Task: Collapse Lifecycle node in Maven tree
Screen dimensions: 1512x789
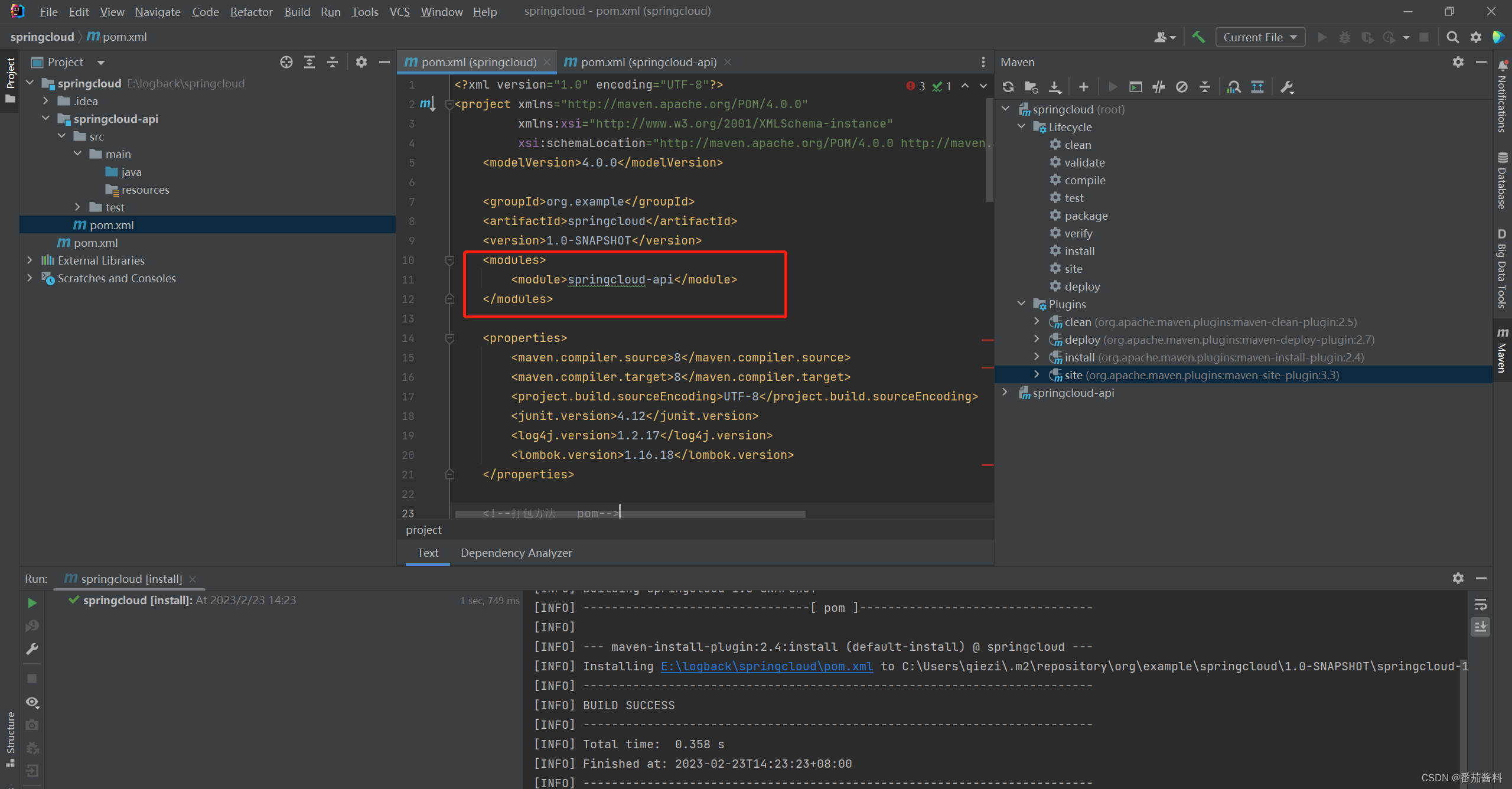Action: point(1021,127)
